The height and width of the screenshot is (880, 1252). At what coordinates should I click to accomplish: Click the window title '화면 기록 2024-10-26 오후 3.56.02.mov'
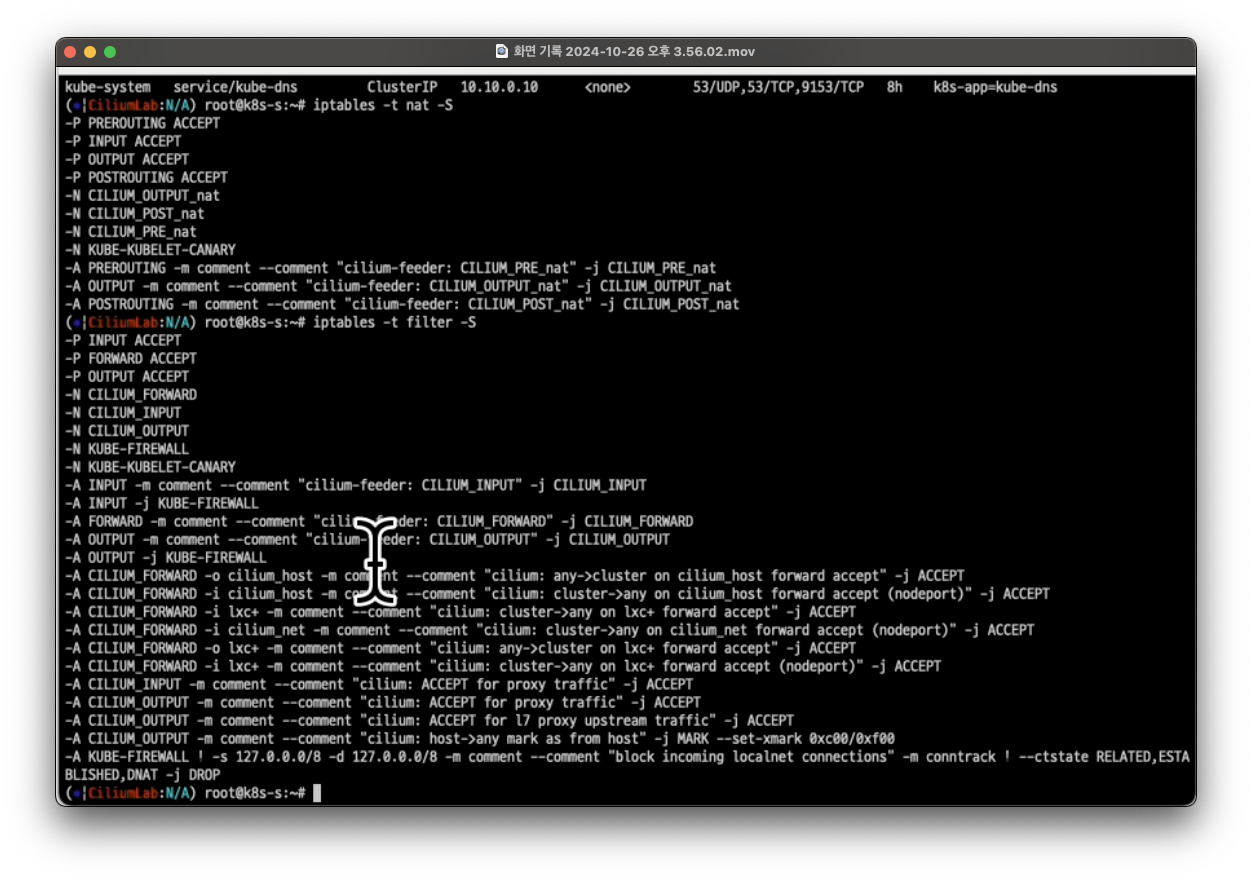pos(635,51)
